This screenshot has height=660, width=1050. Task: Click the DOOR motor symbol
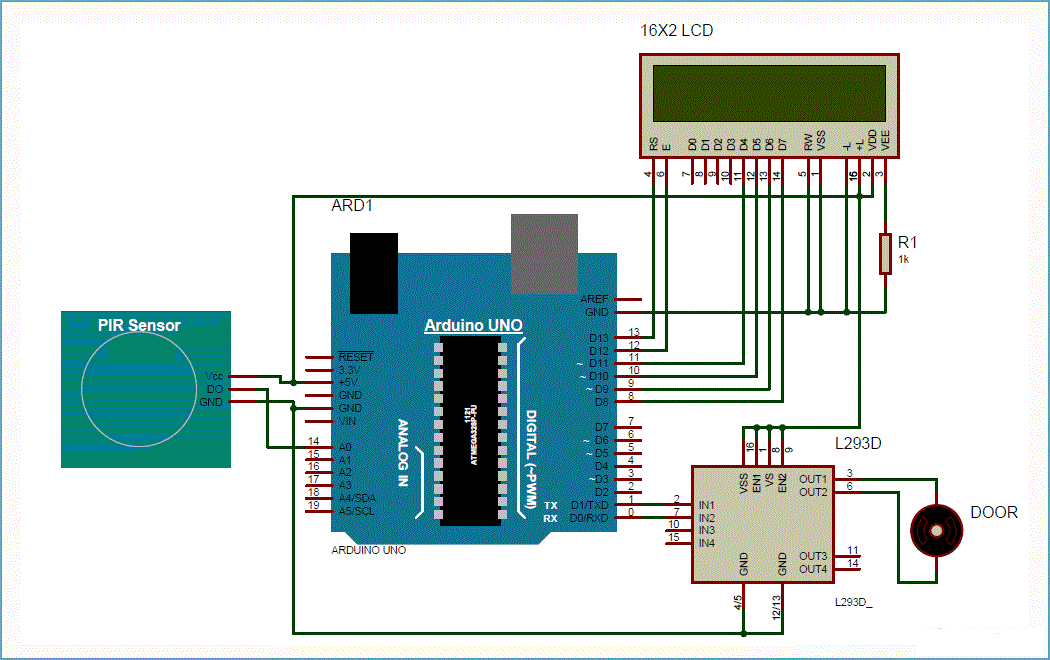point(936,530)
